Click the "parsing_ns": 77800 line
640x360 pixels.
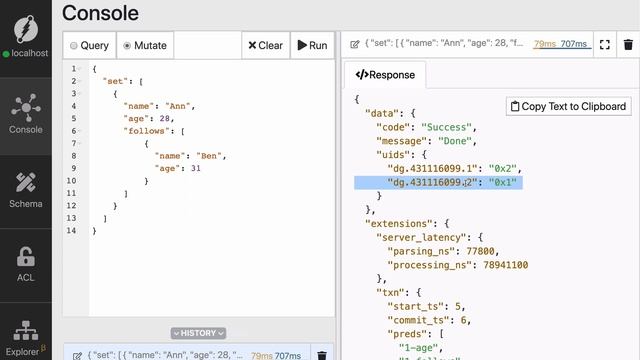click(x=443, y=251)
